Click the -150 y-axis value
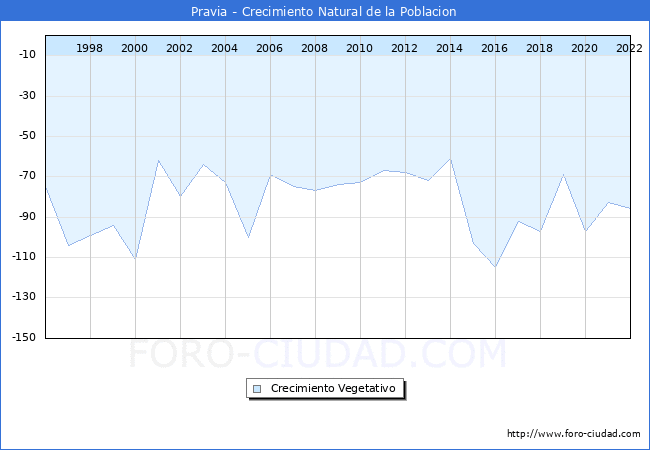650x450 pixels. pos(24,337)
